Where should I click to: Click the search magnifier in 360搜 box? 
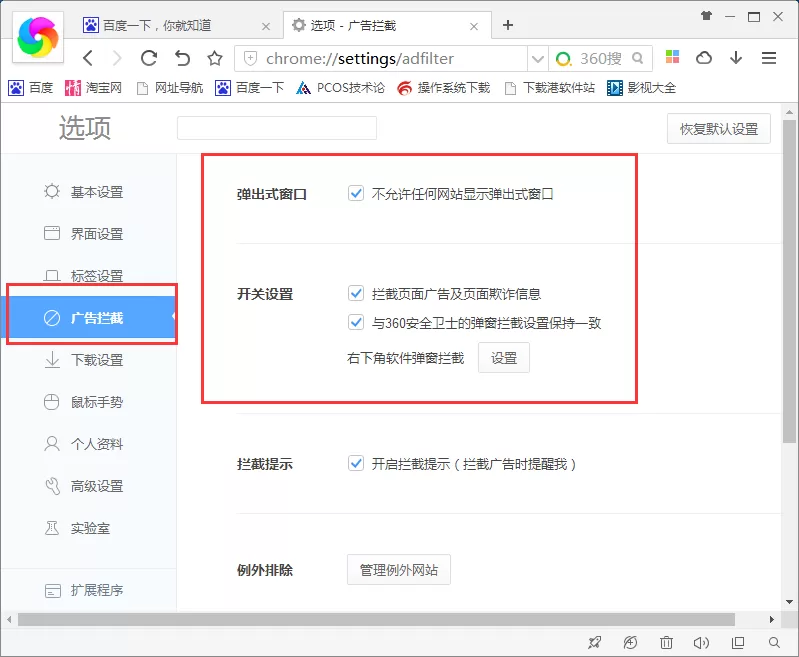click(637, 58)
